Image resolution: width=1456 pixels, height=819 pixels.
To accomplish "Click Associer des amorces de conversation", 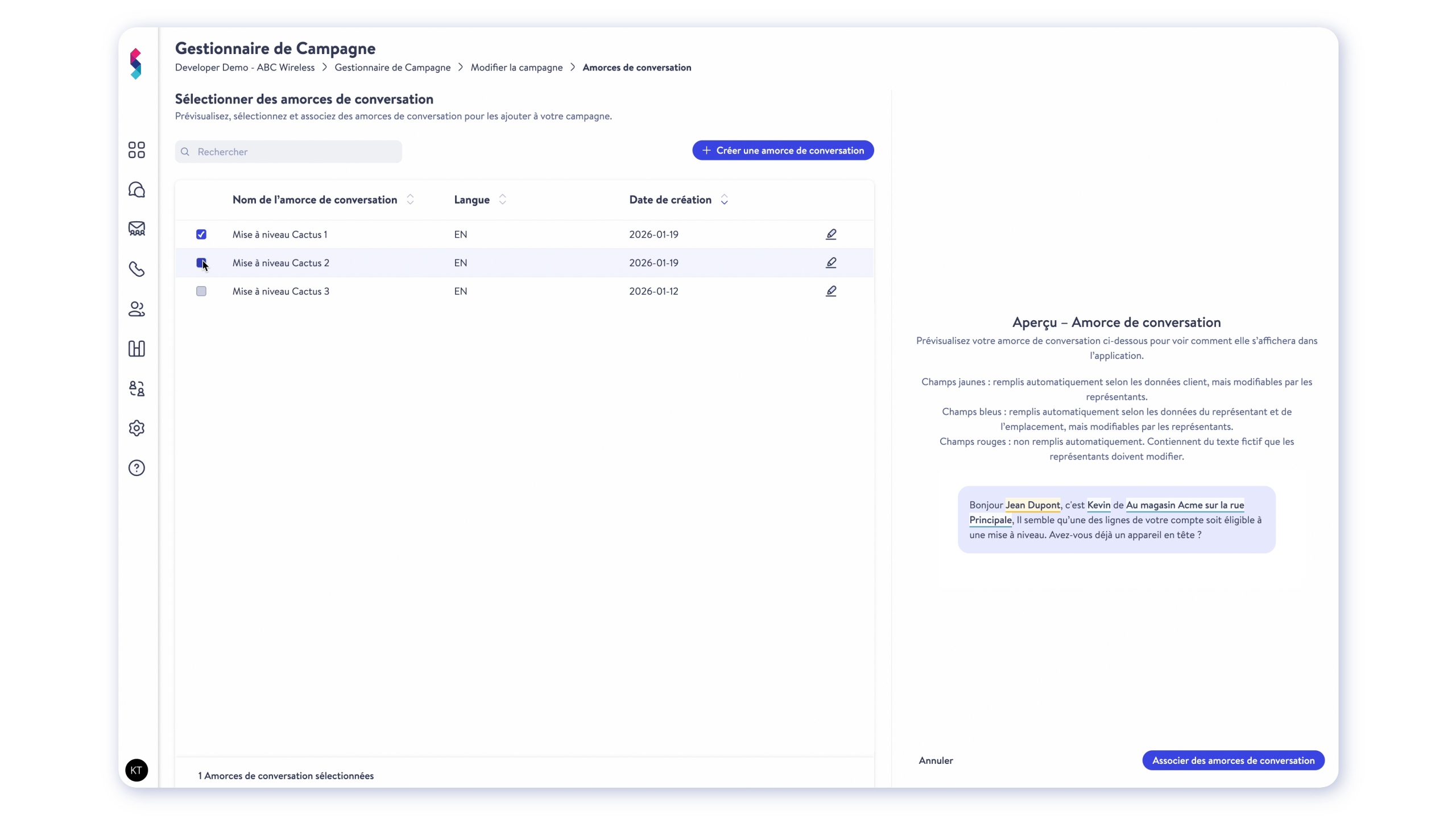I will coord(1233,760).
